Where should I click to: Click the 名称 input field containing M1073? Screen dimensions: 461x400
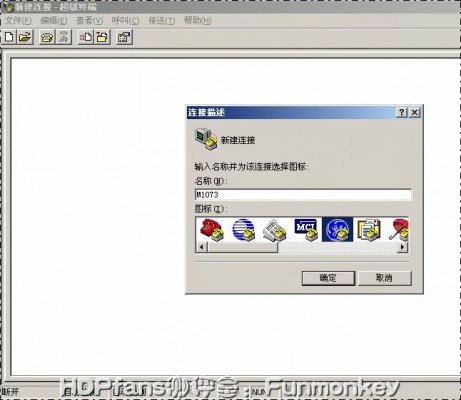click(x=303, y=195)
